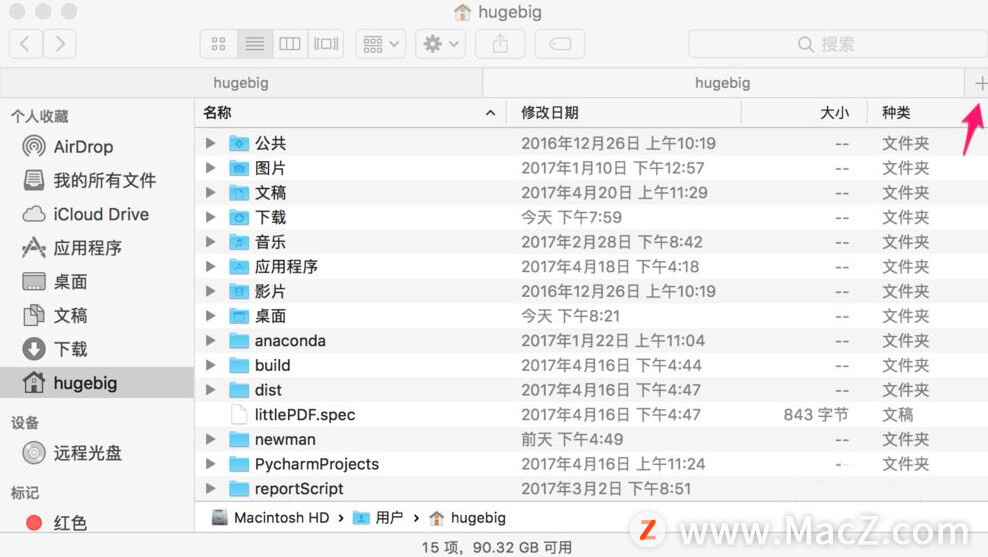This screenshot has height=557, width=988.
Task: Expand the newman folder
Action: [x=210, y=439]
